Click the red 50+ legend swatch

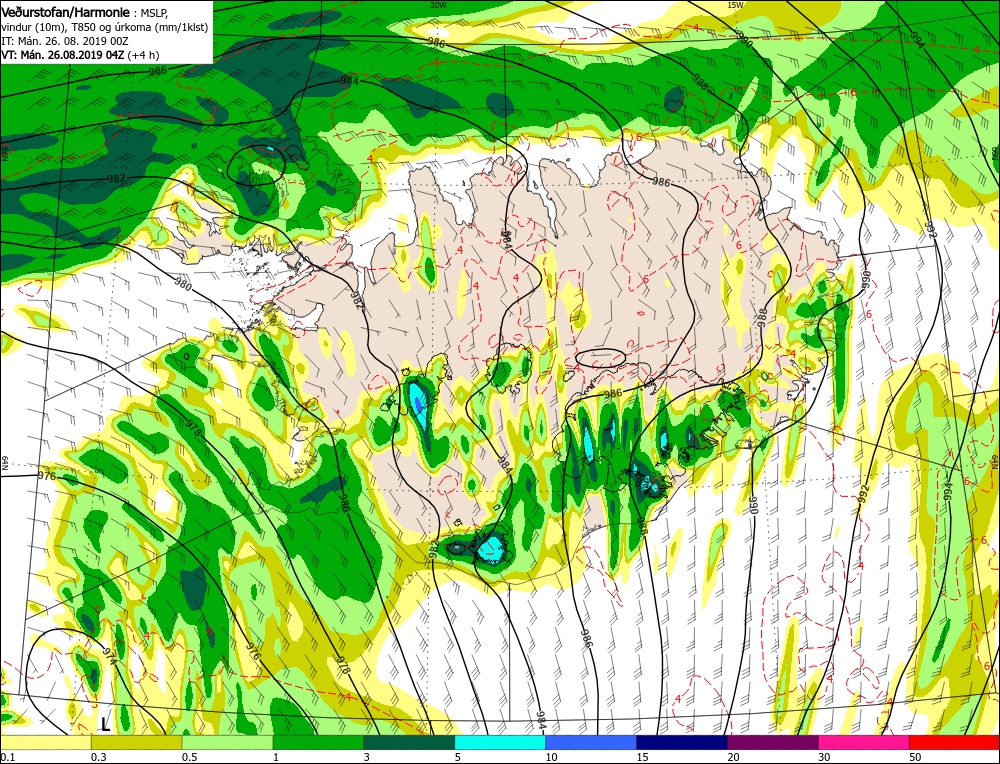coord(955,742)
